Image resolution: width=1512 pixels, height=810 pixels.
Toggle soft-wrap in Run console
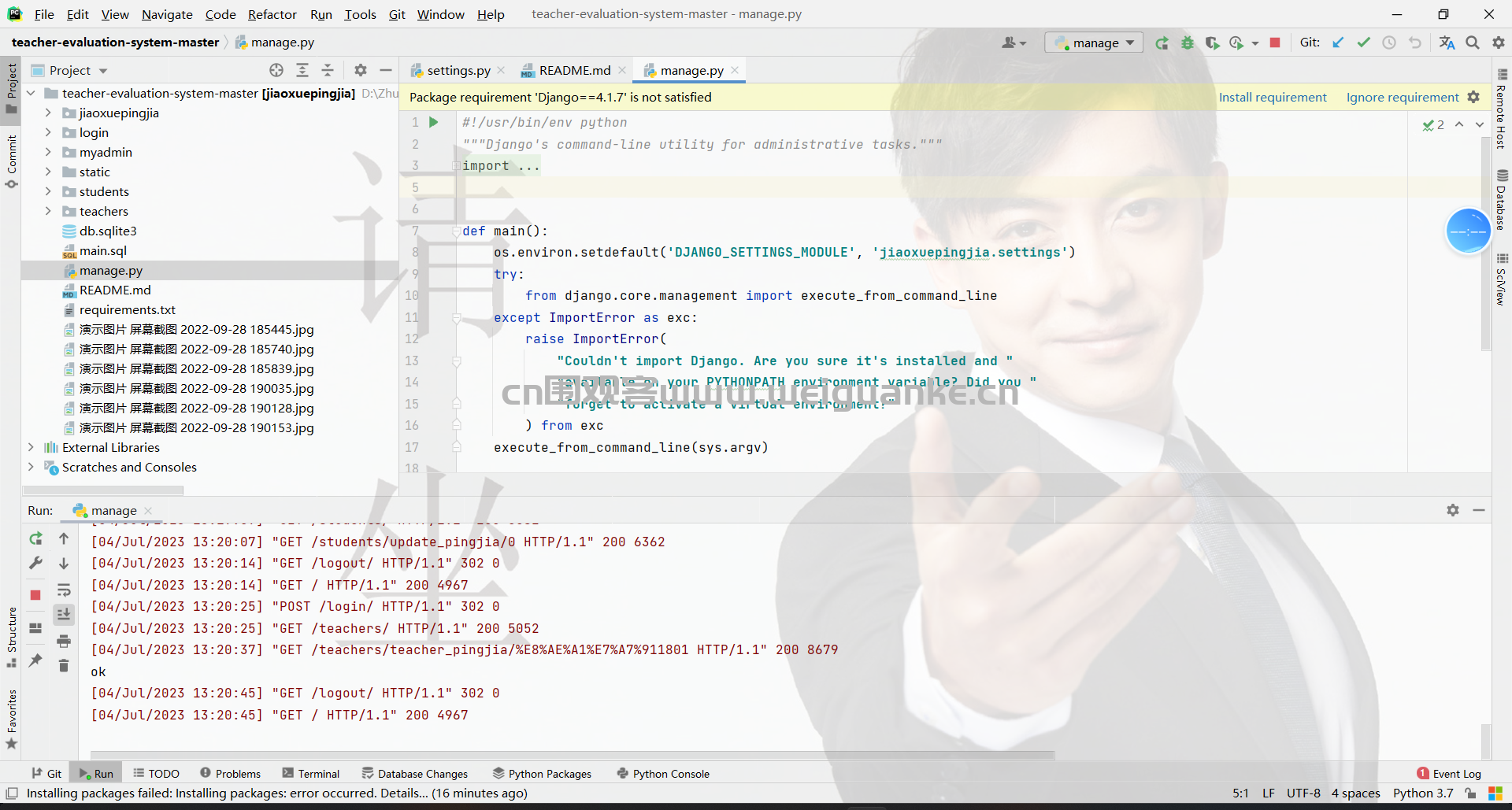point(64,590)
